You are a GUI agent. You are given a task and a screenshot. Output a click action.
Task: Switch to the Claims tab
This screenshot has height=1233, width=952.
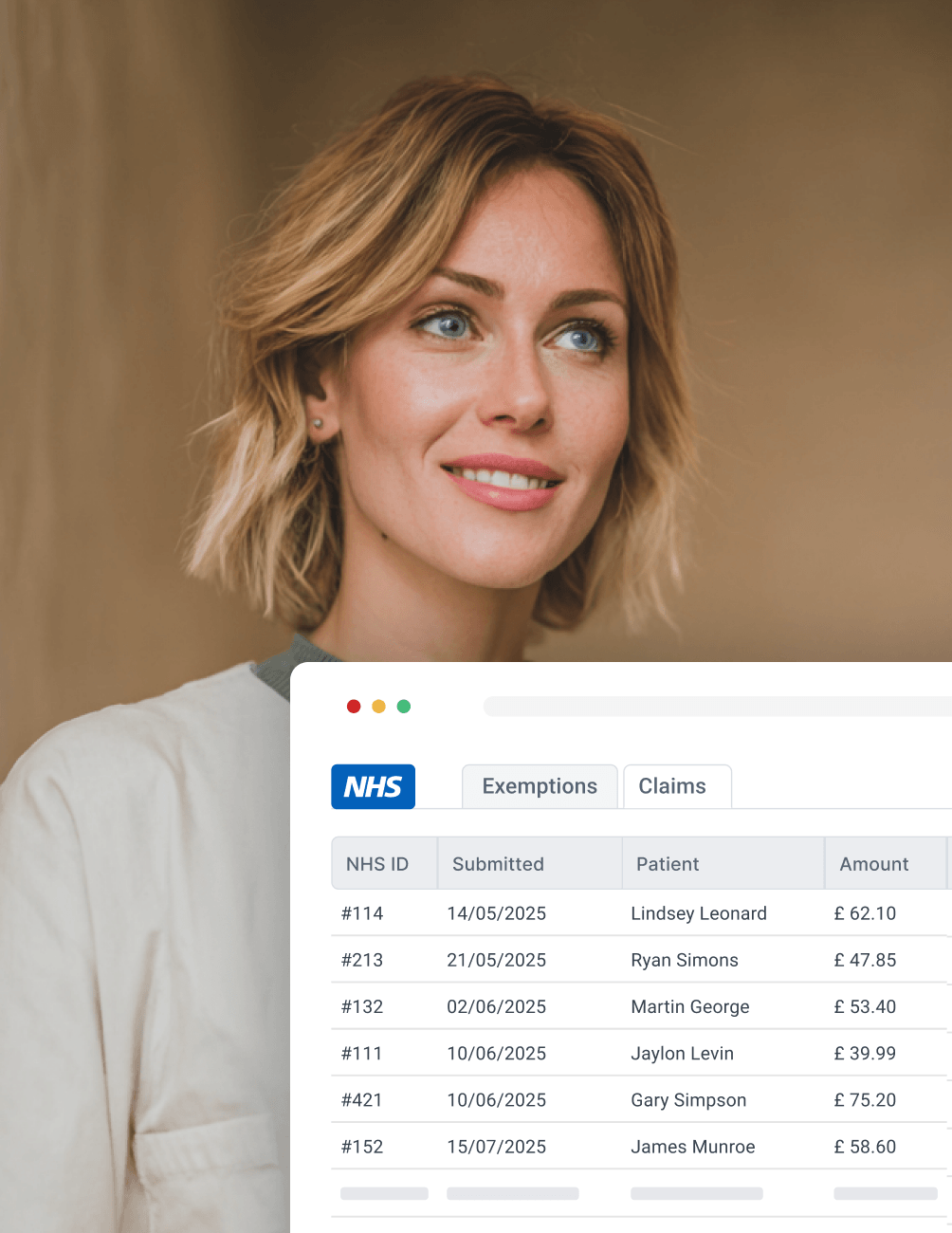[677, 786]
